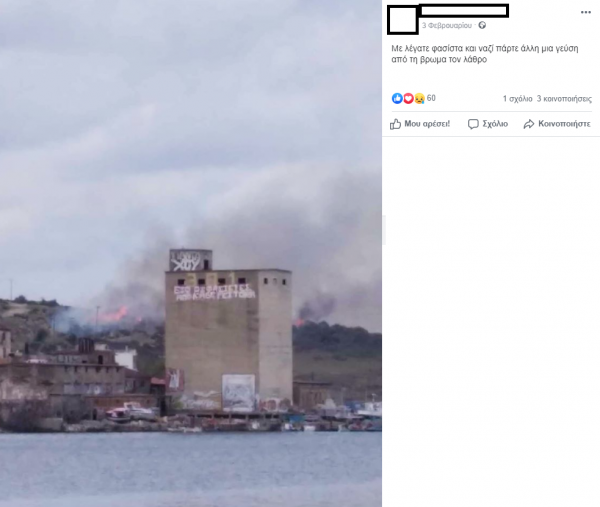Click the sad face reaction emoji
The image size is (600, 507).
419,98
